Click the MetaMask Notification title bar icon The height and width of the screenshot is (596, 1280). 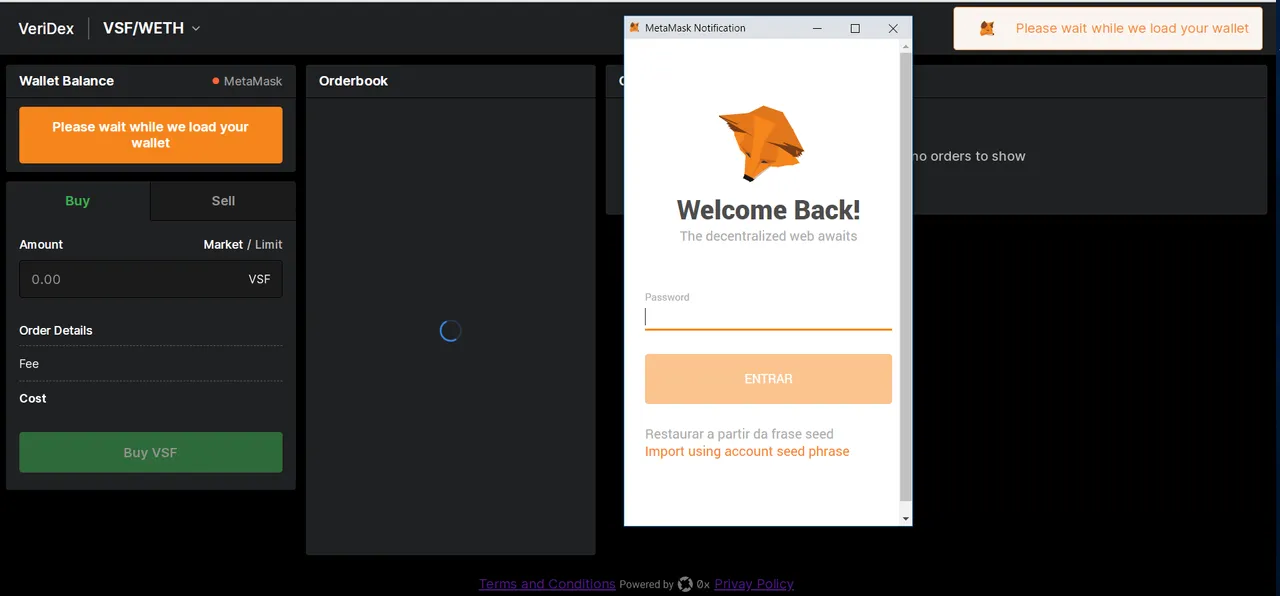pos(634,28)
